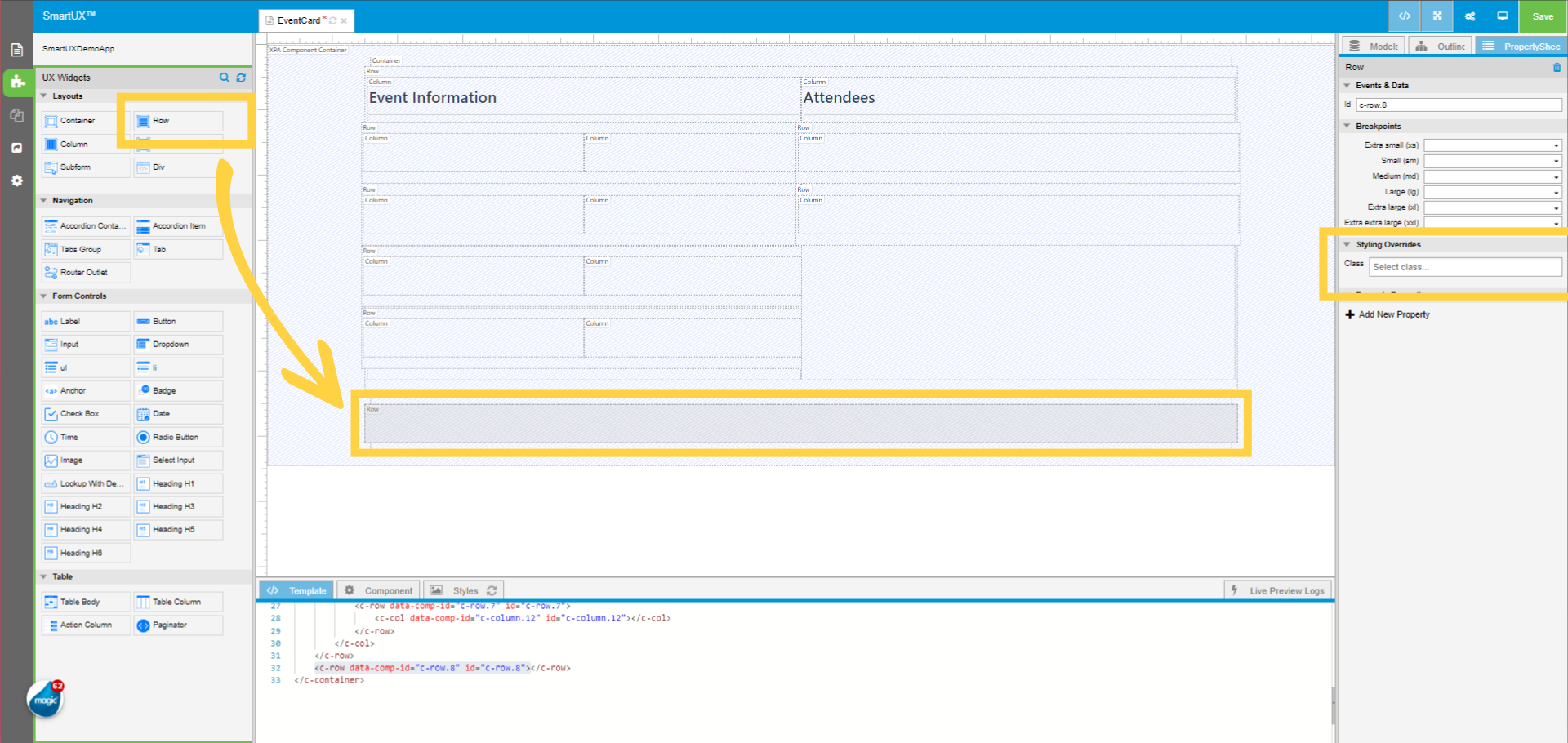
Task: Open widget search with the magnifier icon
Action: pos(225,78)
